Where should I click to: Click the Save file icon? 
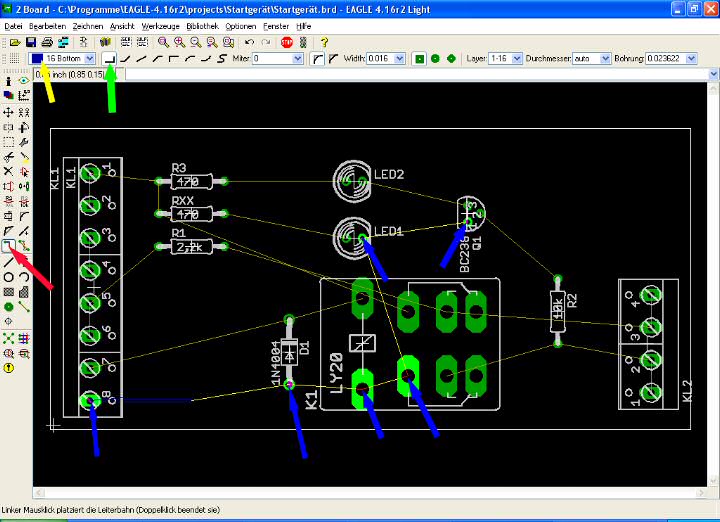(x=31, y=43)
